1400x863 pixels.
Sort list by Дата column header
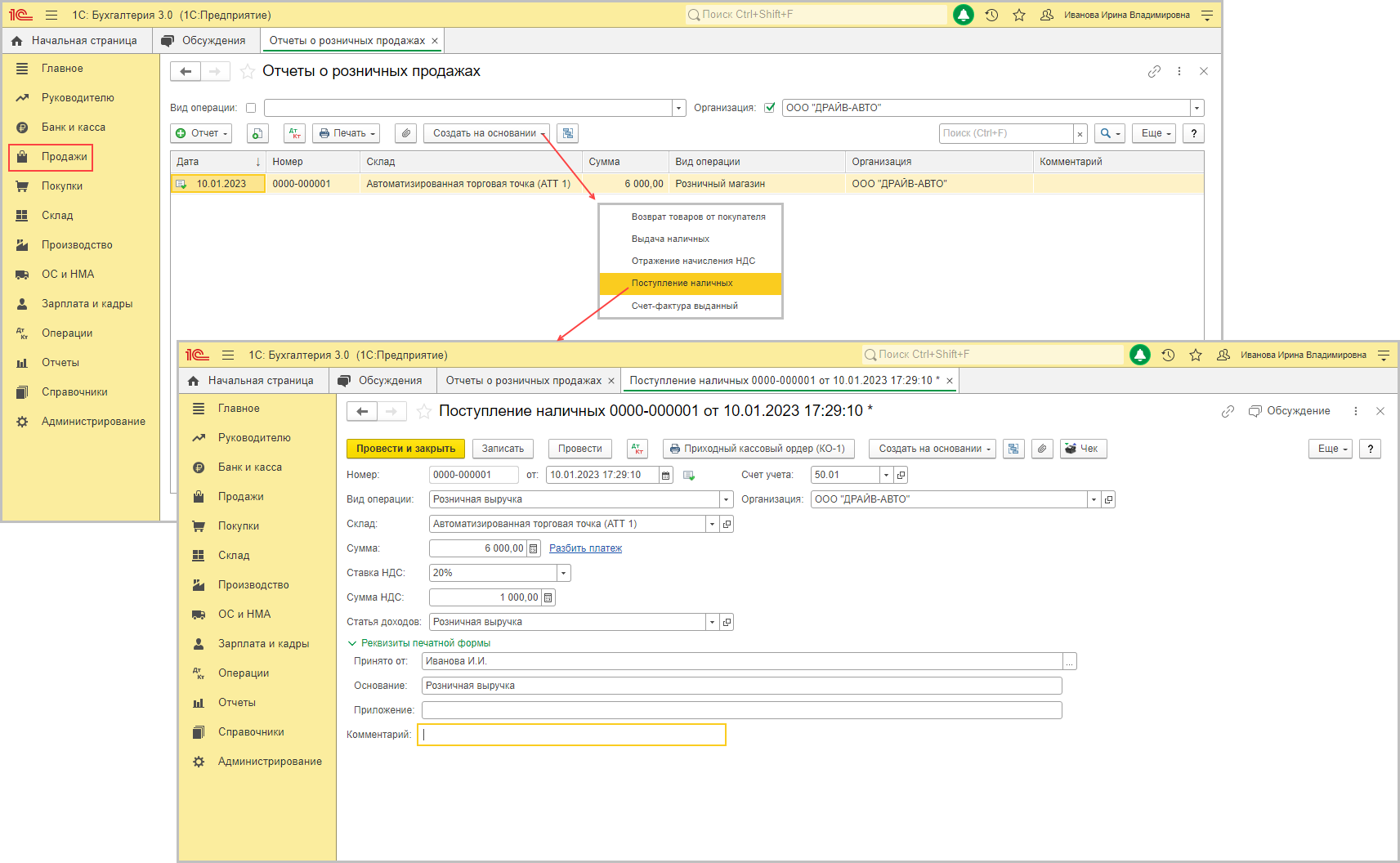click(x=217, y=162)
